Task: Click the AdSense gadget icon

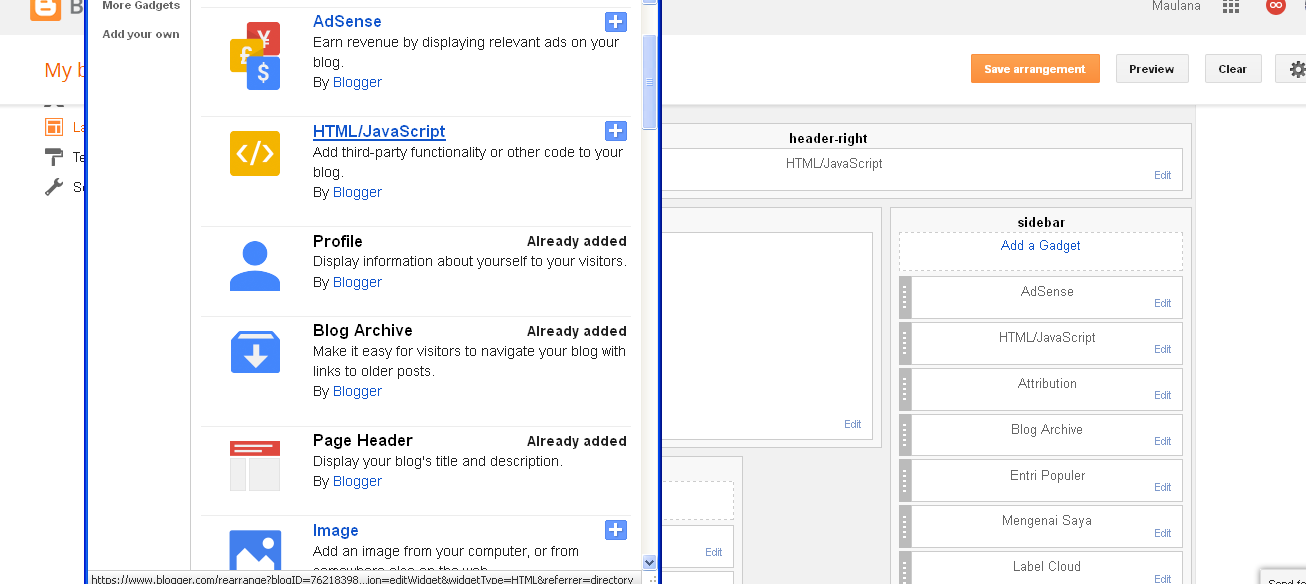Action: pyautogui.click(x=255, y=56)
